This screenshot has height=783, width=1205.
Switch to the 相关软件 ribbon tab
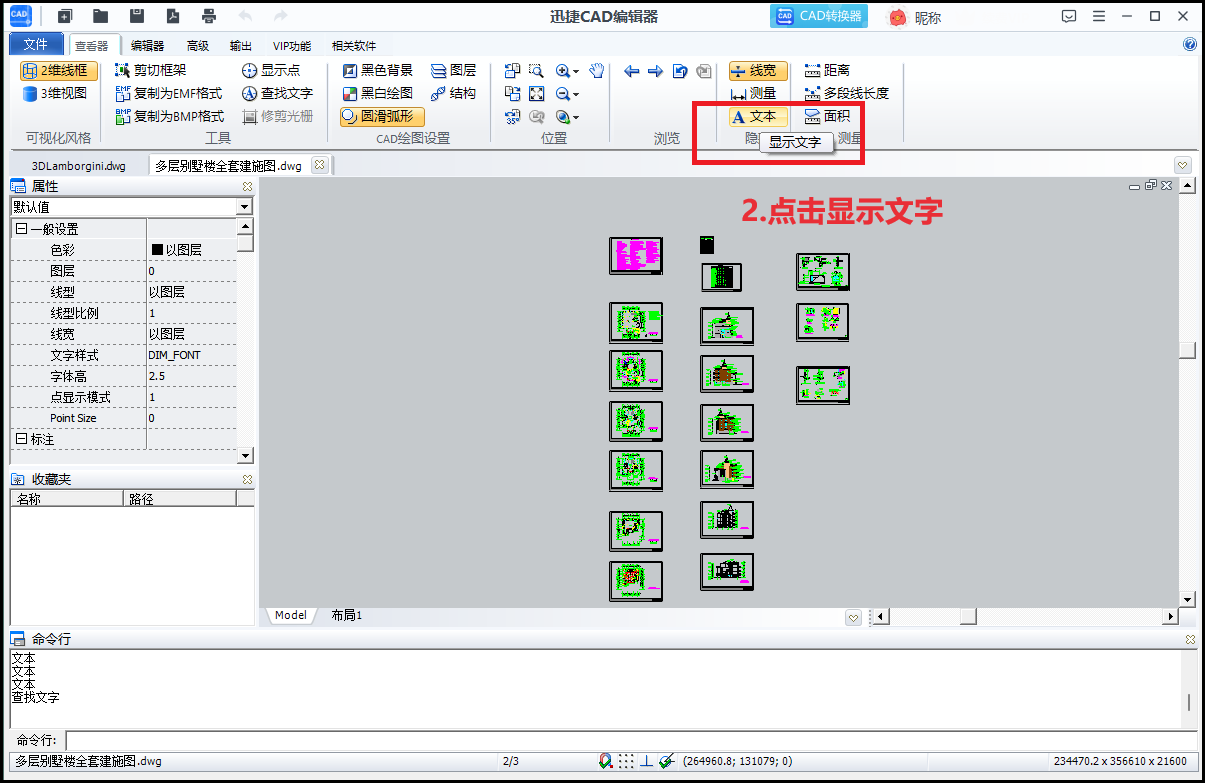(354, 46)
